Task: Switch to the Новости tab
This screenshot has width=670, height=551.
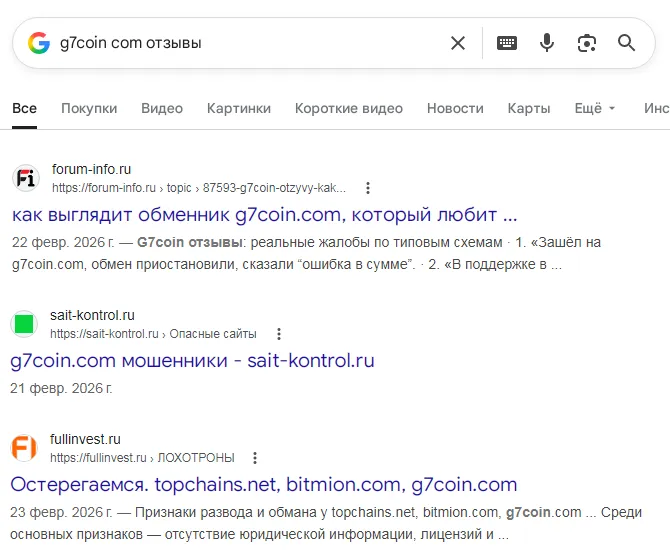Action: tap(455, 108)
